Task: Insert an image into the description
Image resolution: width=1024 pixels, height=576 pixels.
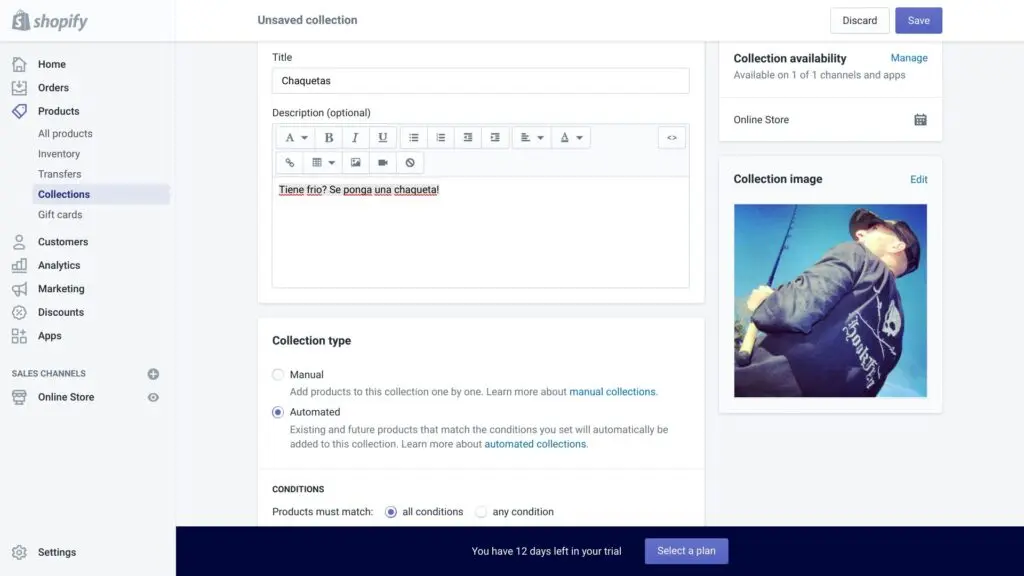Action: [355, 162]
